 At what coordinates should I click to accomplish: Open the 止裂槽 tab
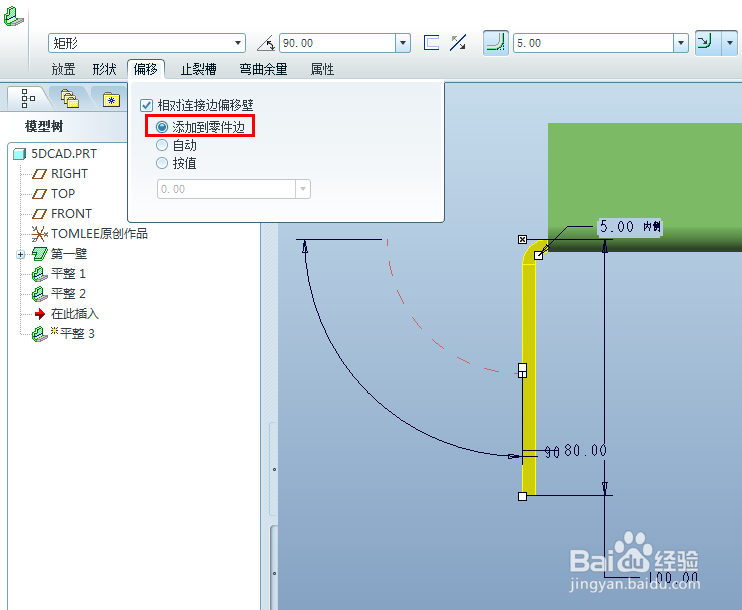(x=198, y=70)
